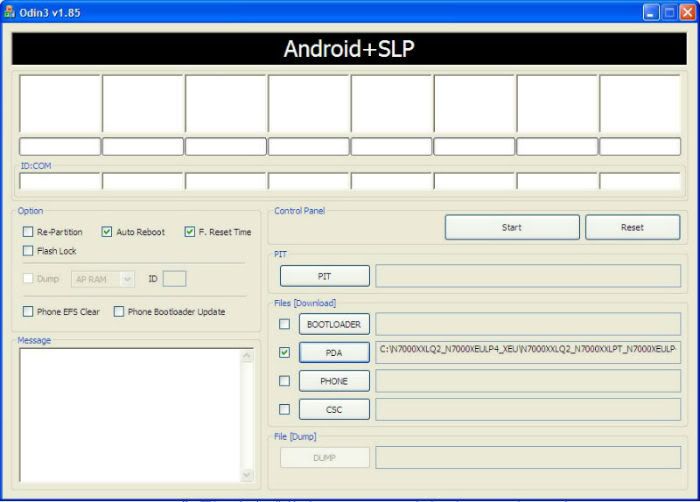Tick the Dump checkbox

tap(28, 278)
